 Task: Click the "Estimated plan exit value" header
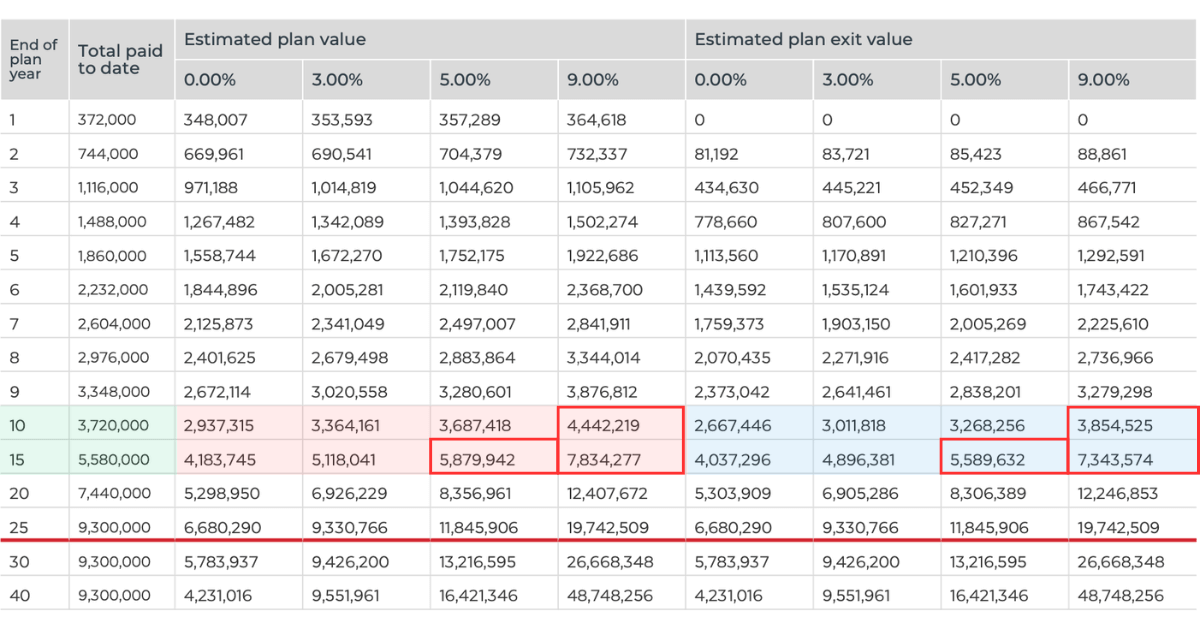[803, 40]
